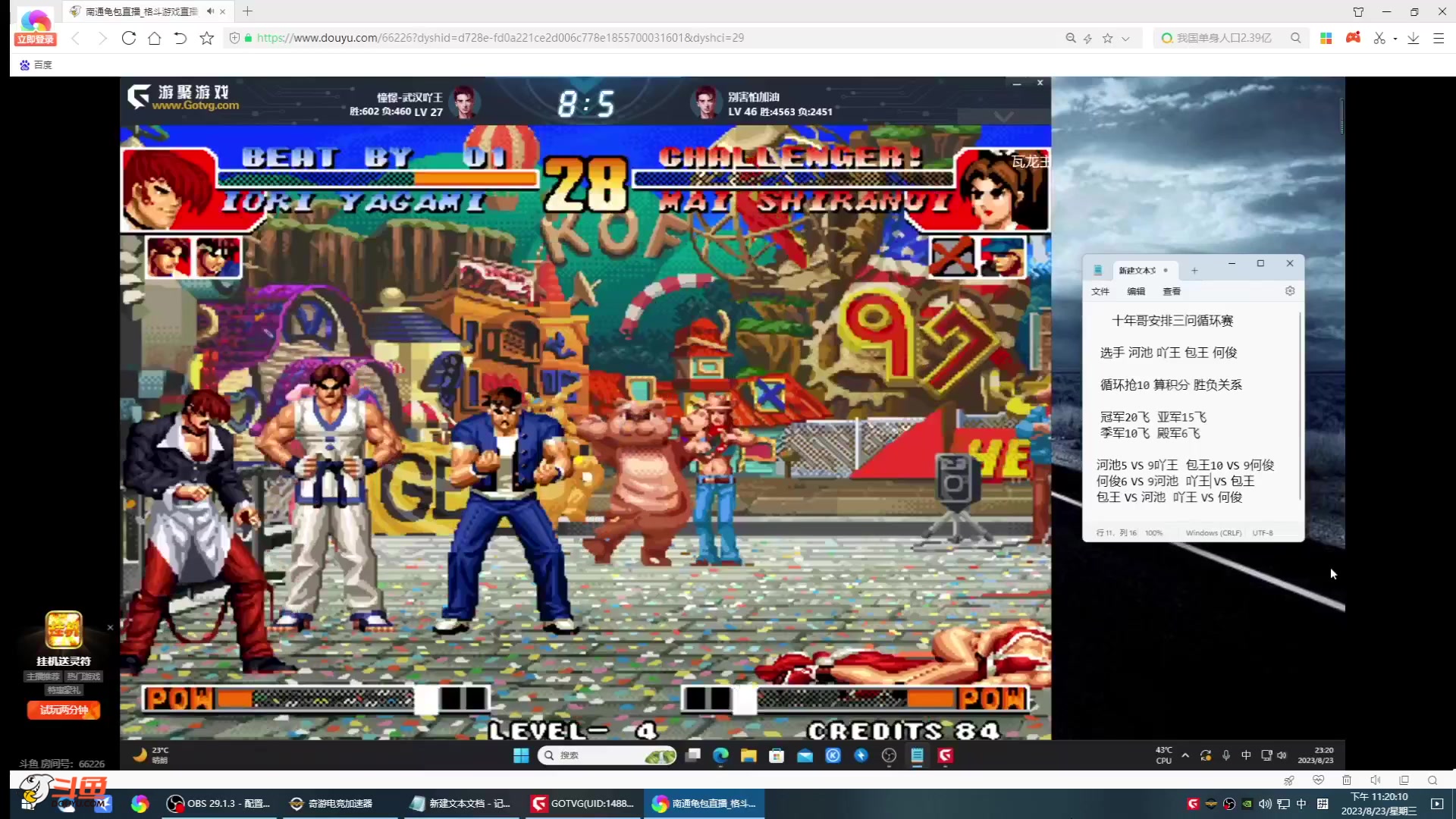Click the shield security icon in address bar
Viewport: 1456px width, 819px height.
click(x=234, y=38)
